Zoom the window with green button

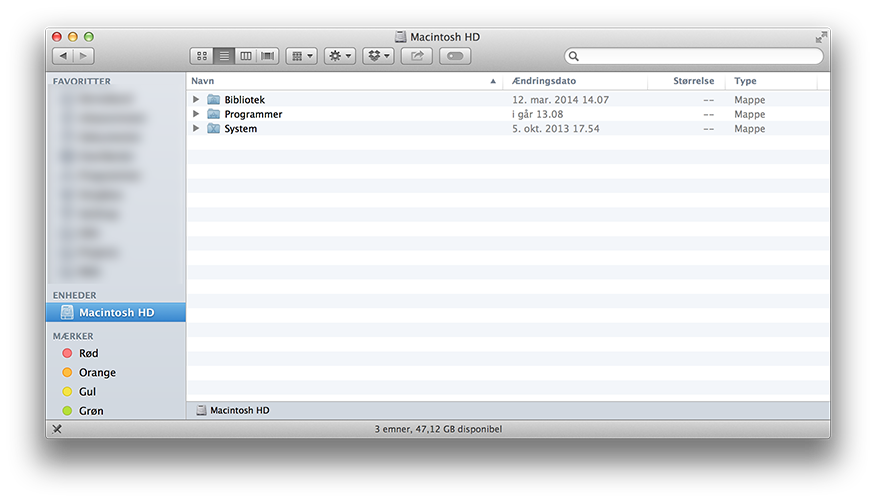(x=88, y=37)
